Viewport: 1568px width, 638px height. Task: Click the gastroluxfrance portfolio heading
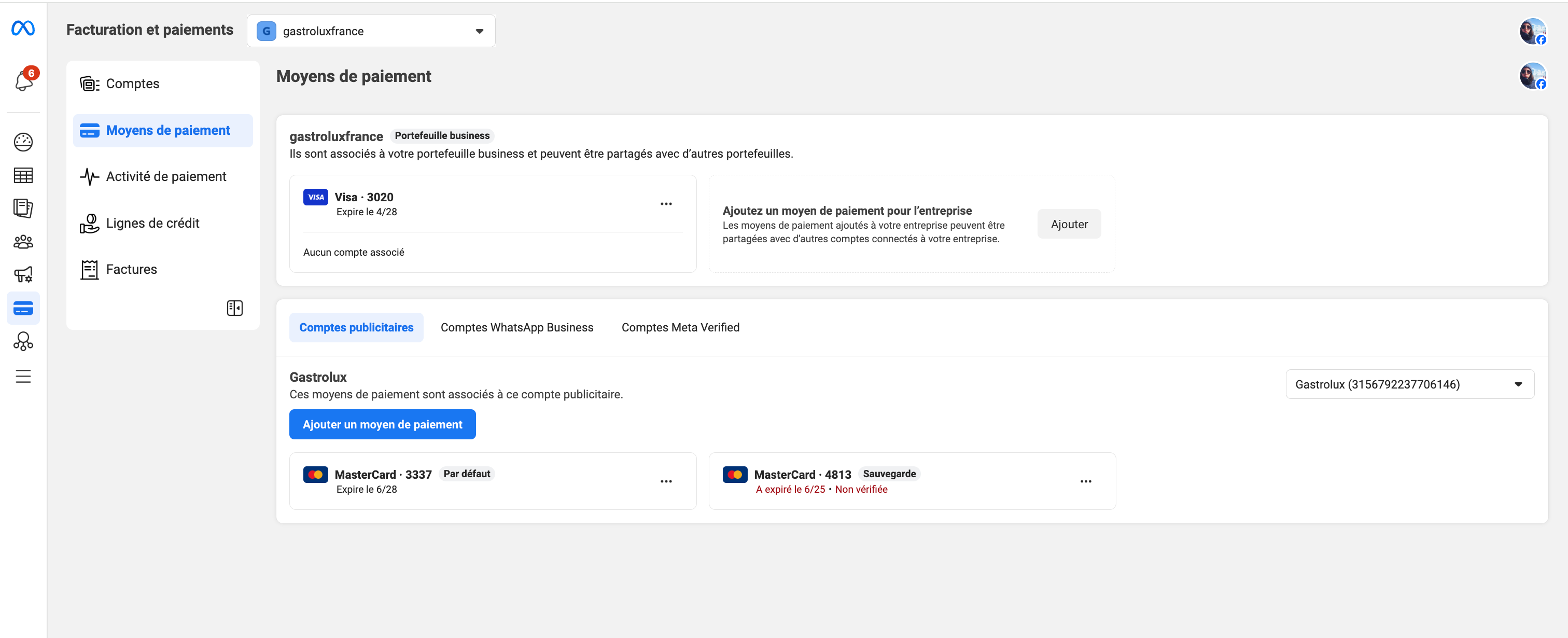(336, 136)
